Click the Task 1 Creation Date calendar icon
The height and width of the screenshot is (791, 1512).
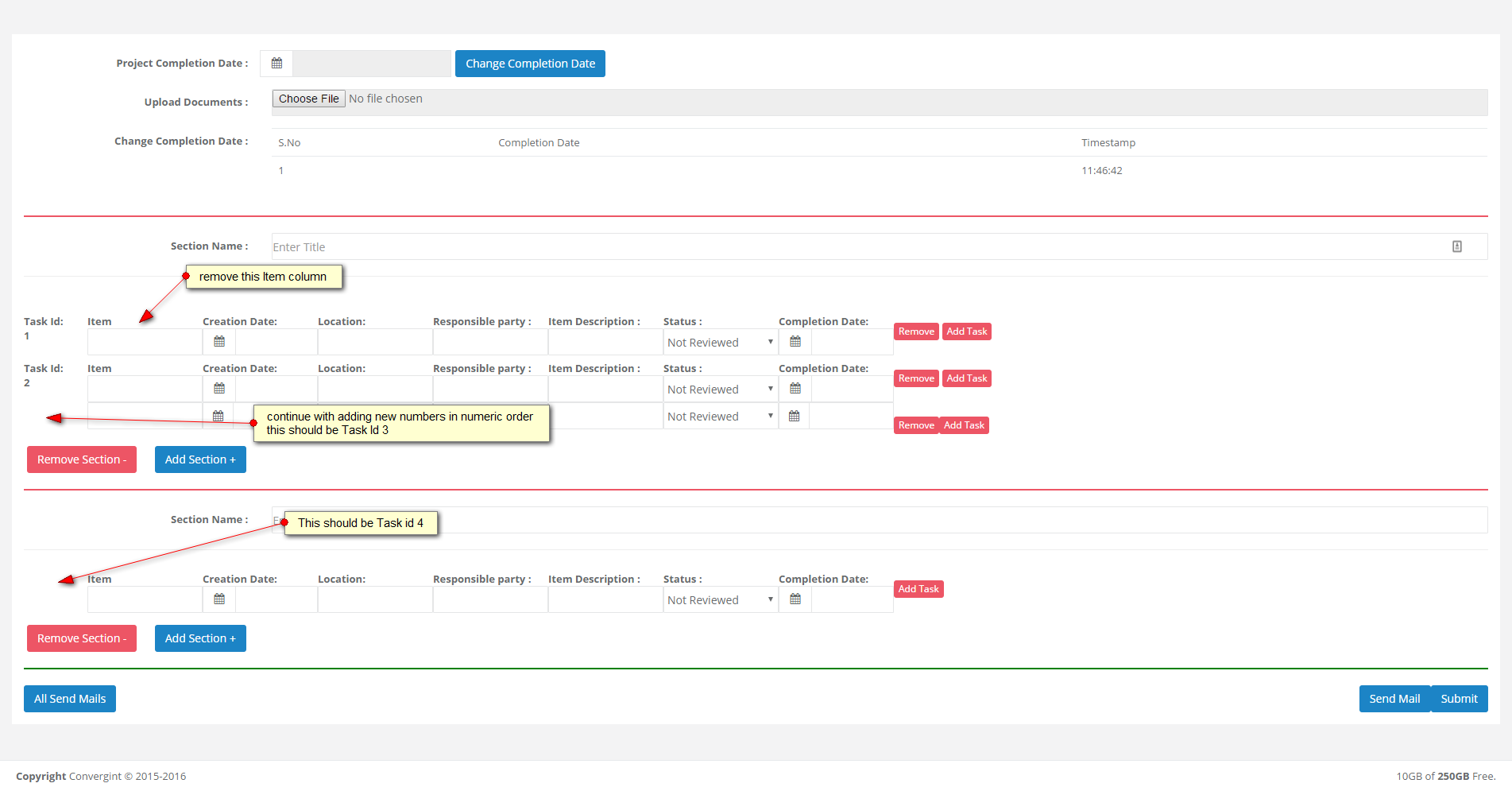[219, 342]
